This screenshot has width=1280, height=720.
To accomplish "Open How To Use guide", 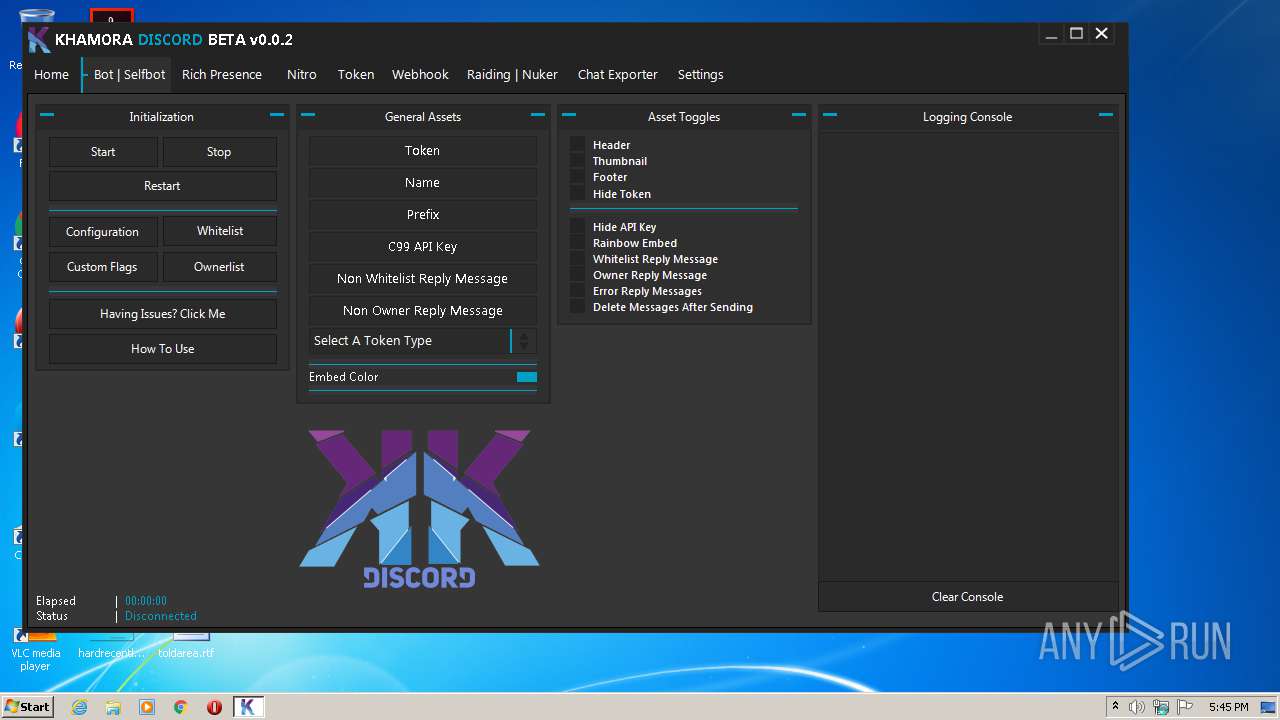I will pyautogui.click(x=162, y=349).
